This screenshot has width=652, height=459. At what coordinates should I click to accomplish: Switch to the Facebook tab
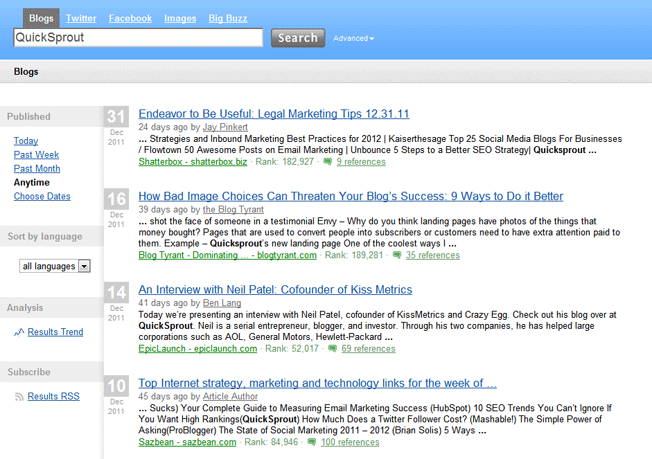click(130, 18)
